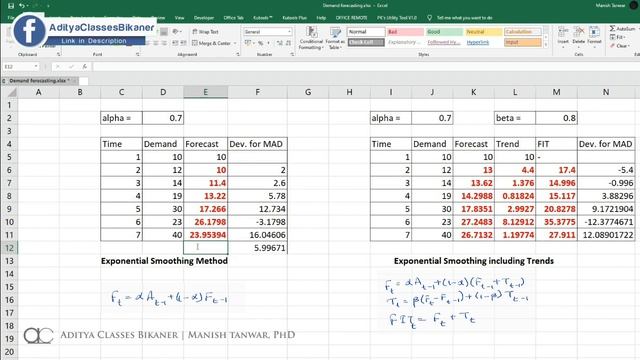Open the Kutools Plus ribbon tab
The width and height of the screenshot is (640, 360).
[294, 18]
